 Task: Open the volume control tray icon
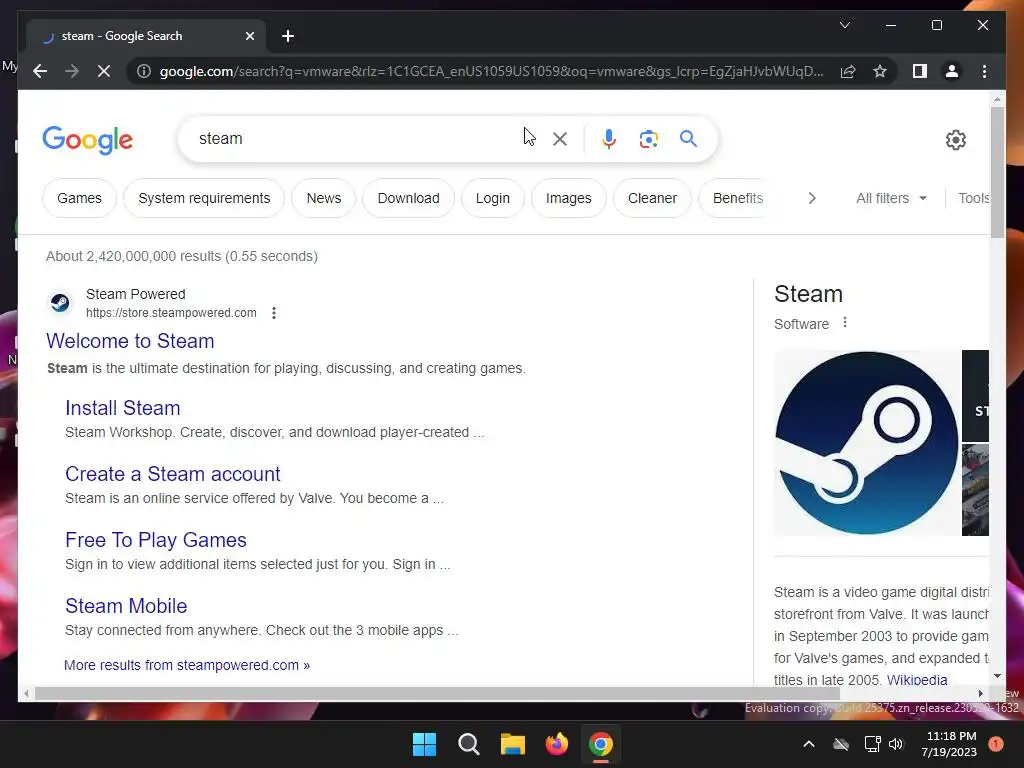(x=896, y=744)
